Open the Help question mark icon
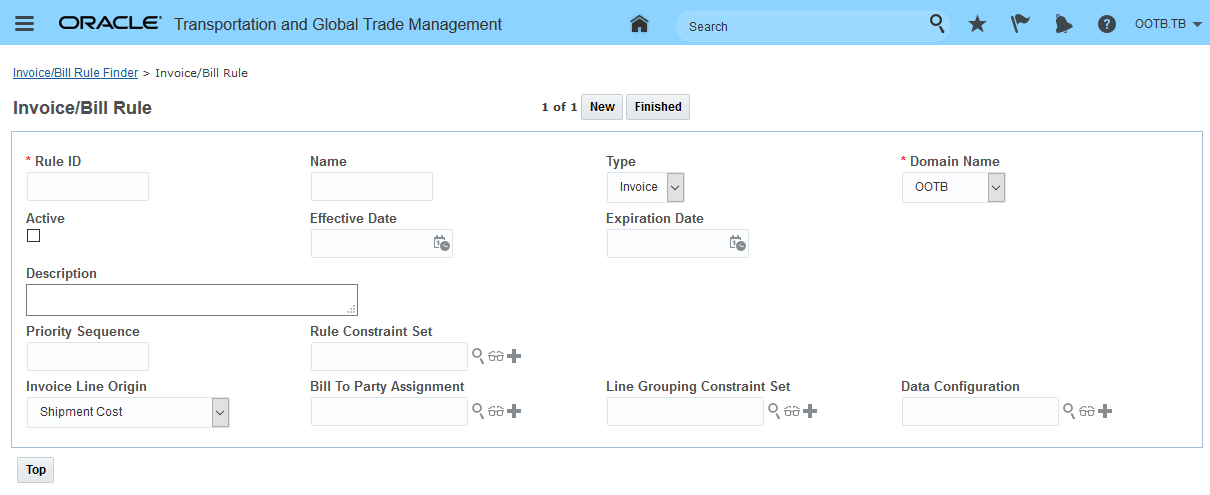 pos(1107,24)
